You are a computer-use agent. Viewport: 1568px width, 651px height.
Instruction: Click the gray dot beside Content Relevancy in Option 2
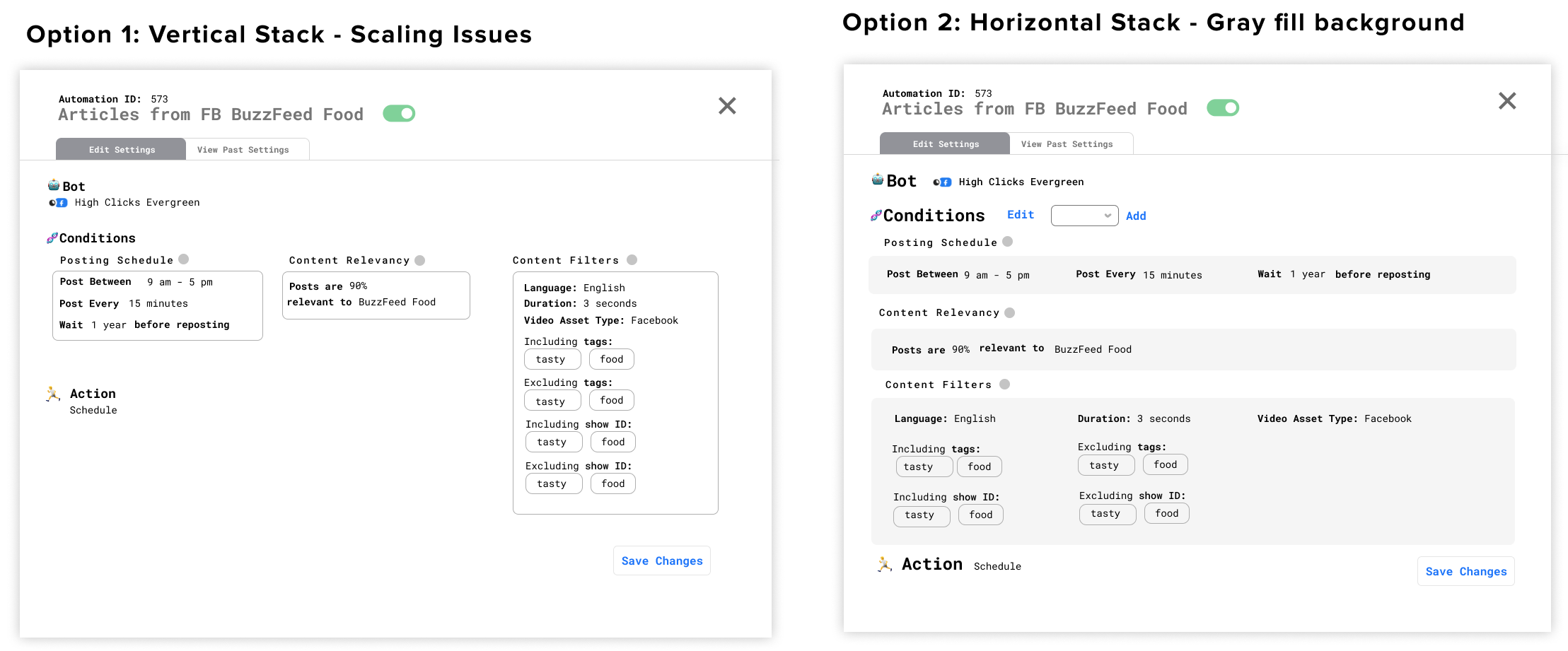coord(1009,312)
